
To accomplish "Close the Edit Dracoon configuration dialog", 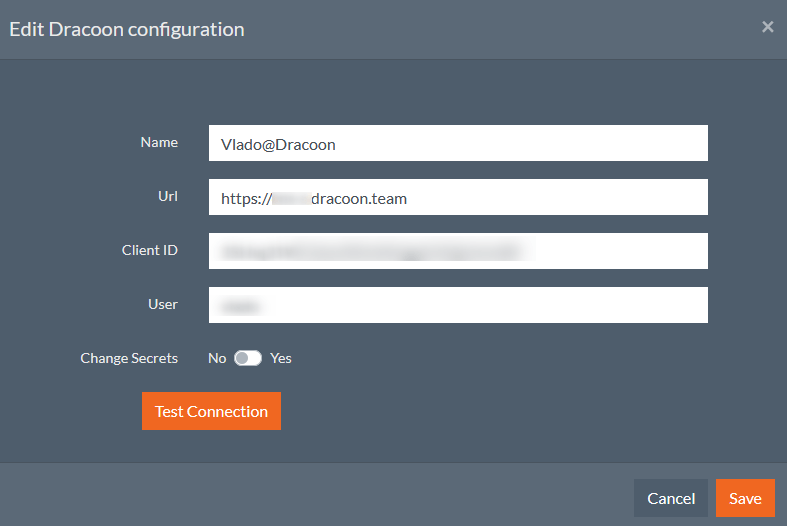I will (x=767, y=27).
